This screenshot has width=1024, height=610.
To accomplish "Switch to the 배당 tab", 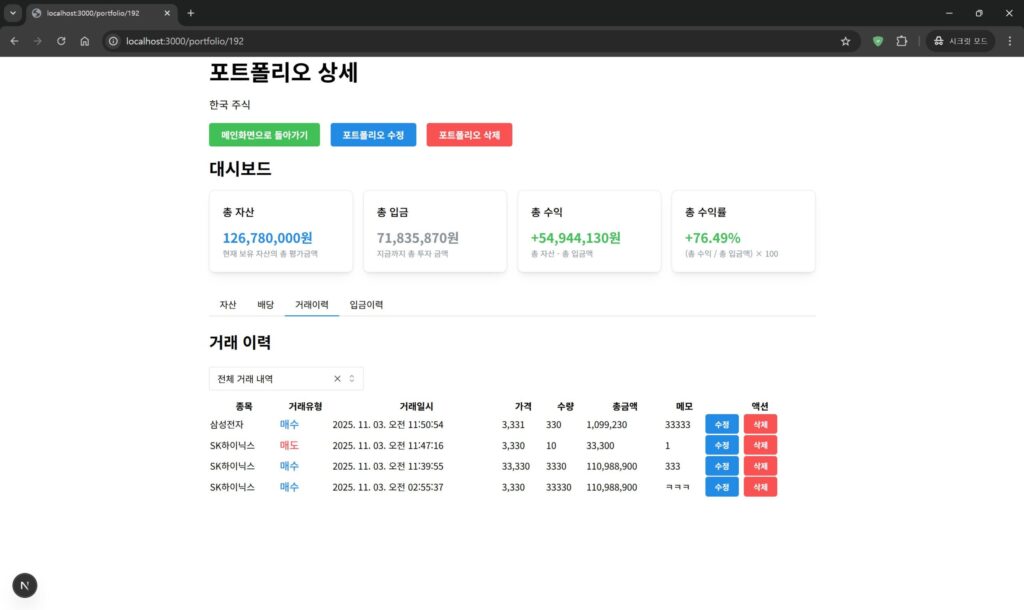I will [265, 304].
